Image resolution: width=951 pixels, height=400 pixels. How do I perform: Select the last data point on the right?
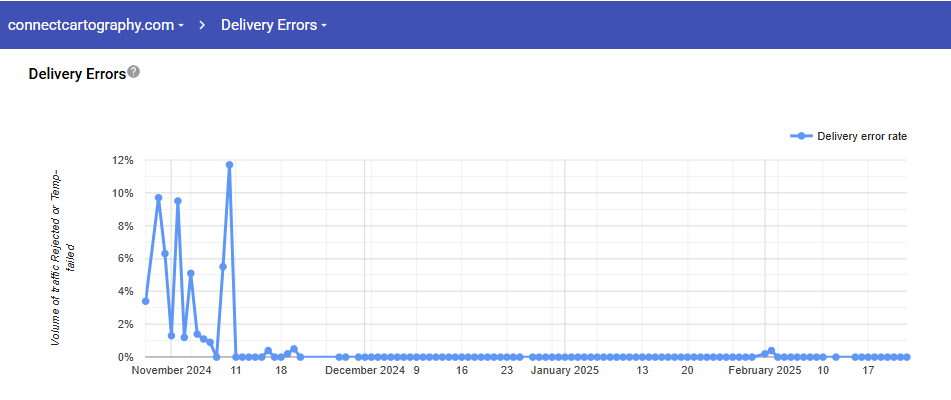907,356
